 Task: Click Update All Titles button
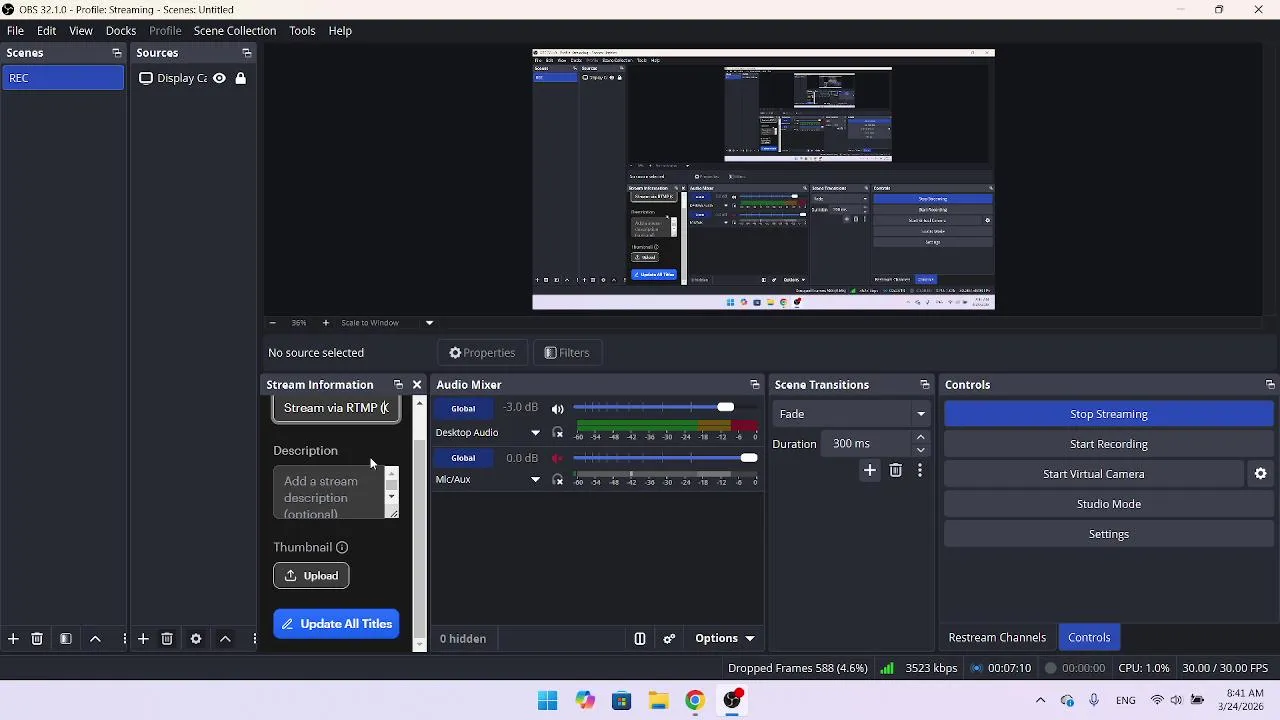tap(336, 624)
